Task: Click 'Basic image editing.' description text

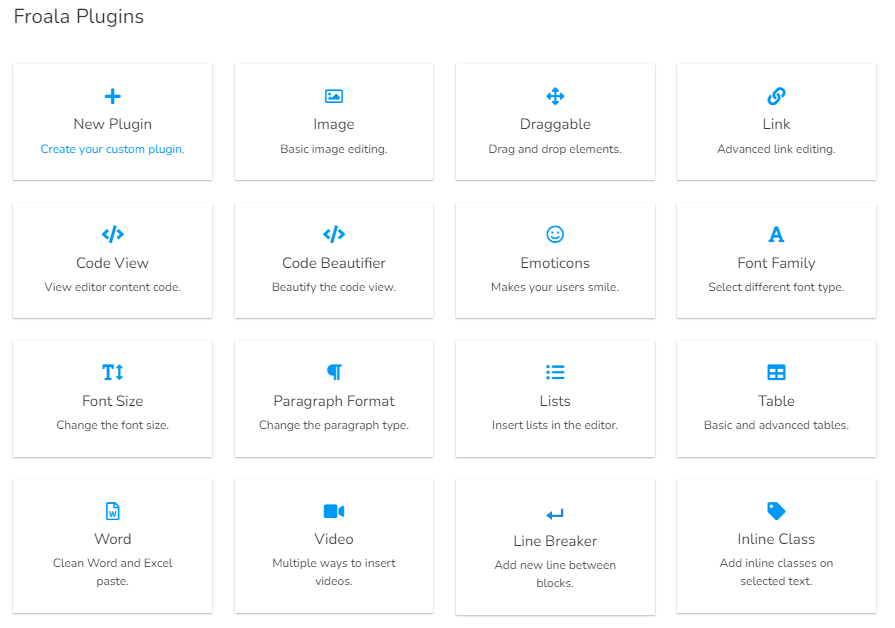Action: click(x=334, y=149)
